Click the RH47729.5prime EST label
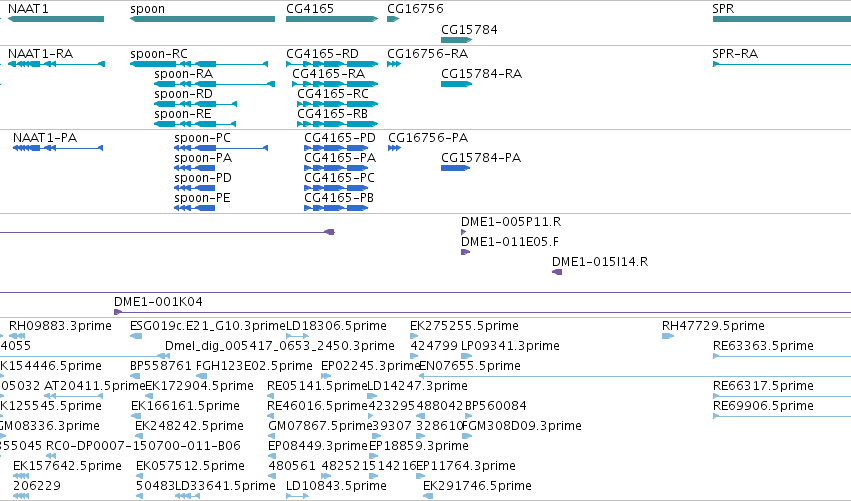 click(713, 326)
